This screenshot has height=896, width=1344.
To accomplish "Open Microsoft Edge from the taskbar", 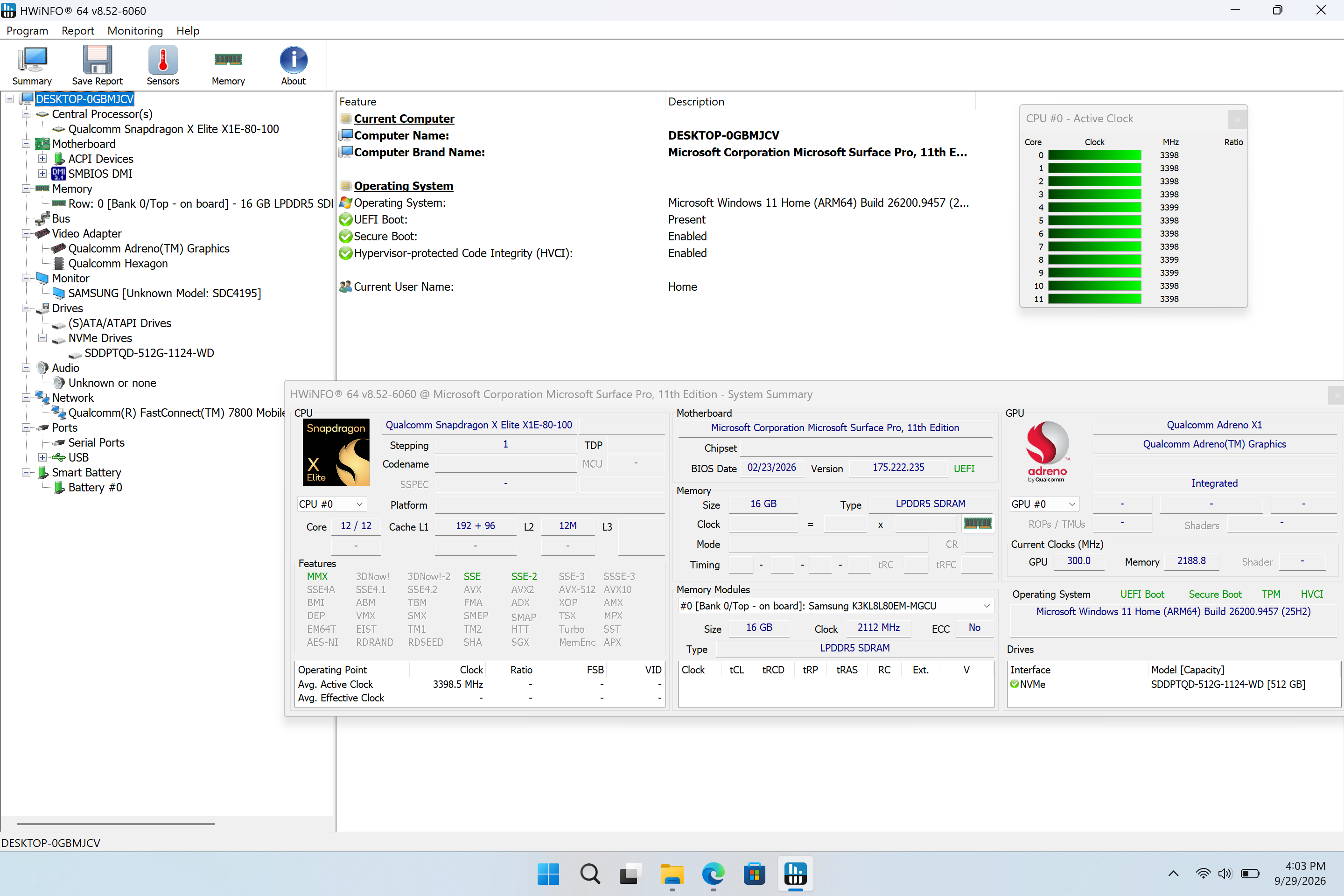I will click(x=713, y=874).
